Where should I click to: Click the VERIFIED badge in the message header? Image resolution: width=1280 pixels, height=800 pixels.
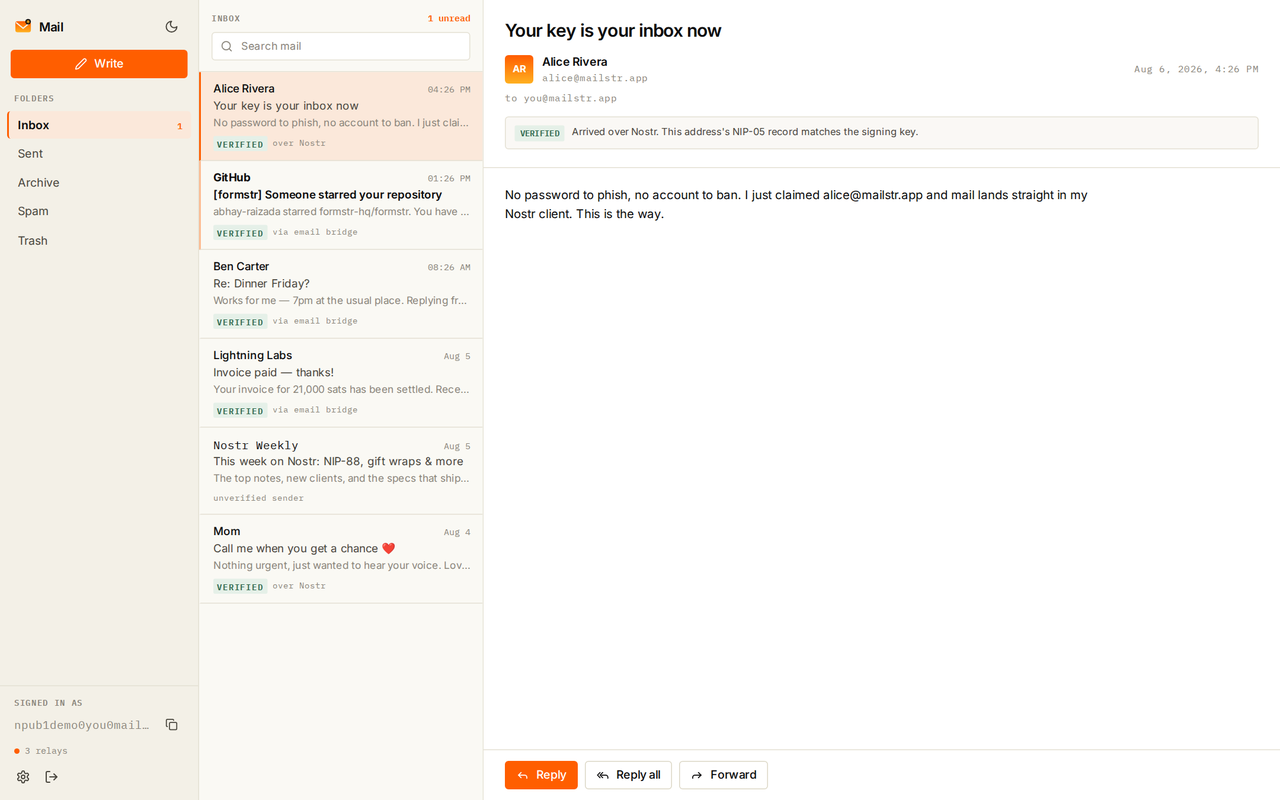point(540,133)
